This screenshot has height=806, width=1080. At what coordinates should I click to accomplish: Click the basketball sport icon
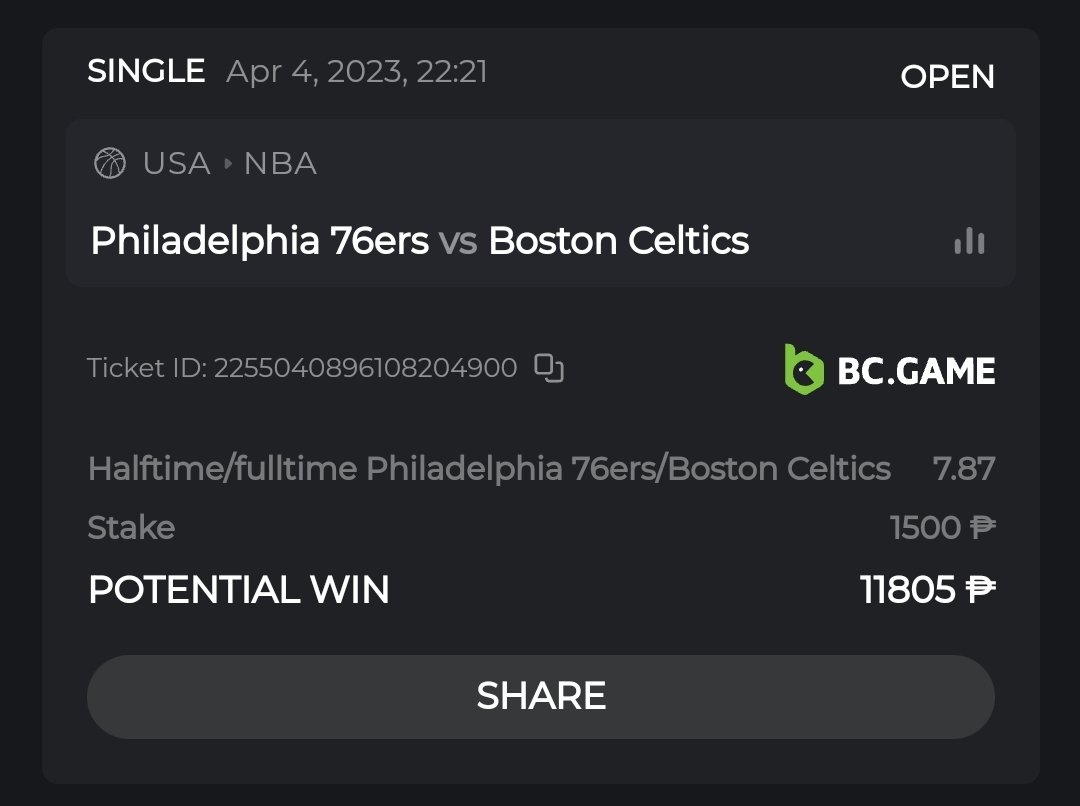pyautogui.click(x=110, y=163)
